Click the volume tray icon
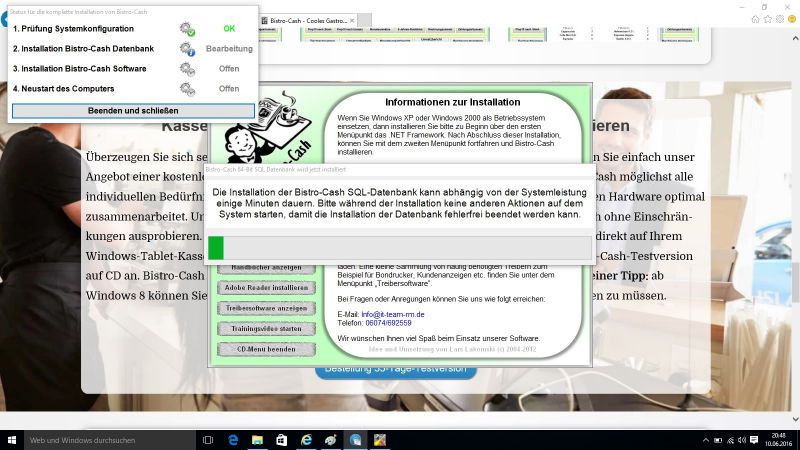 point(742,440)
